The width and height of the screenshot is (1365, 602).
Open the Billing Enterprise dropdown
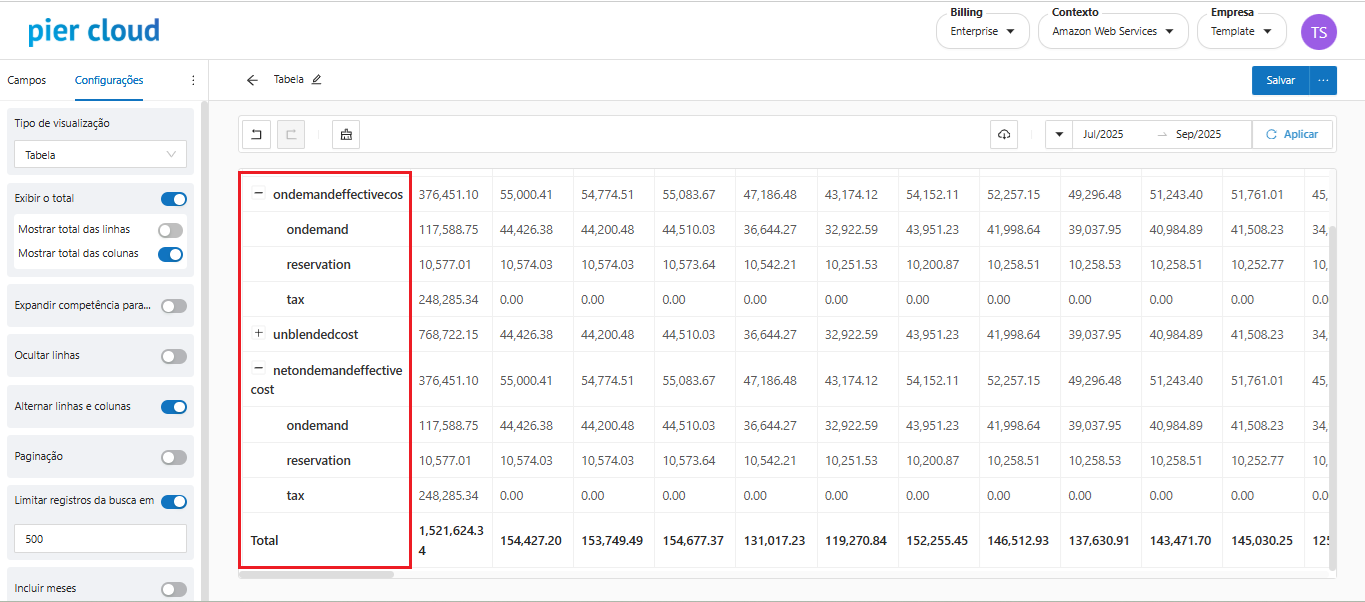click(x=982, y=32)
